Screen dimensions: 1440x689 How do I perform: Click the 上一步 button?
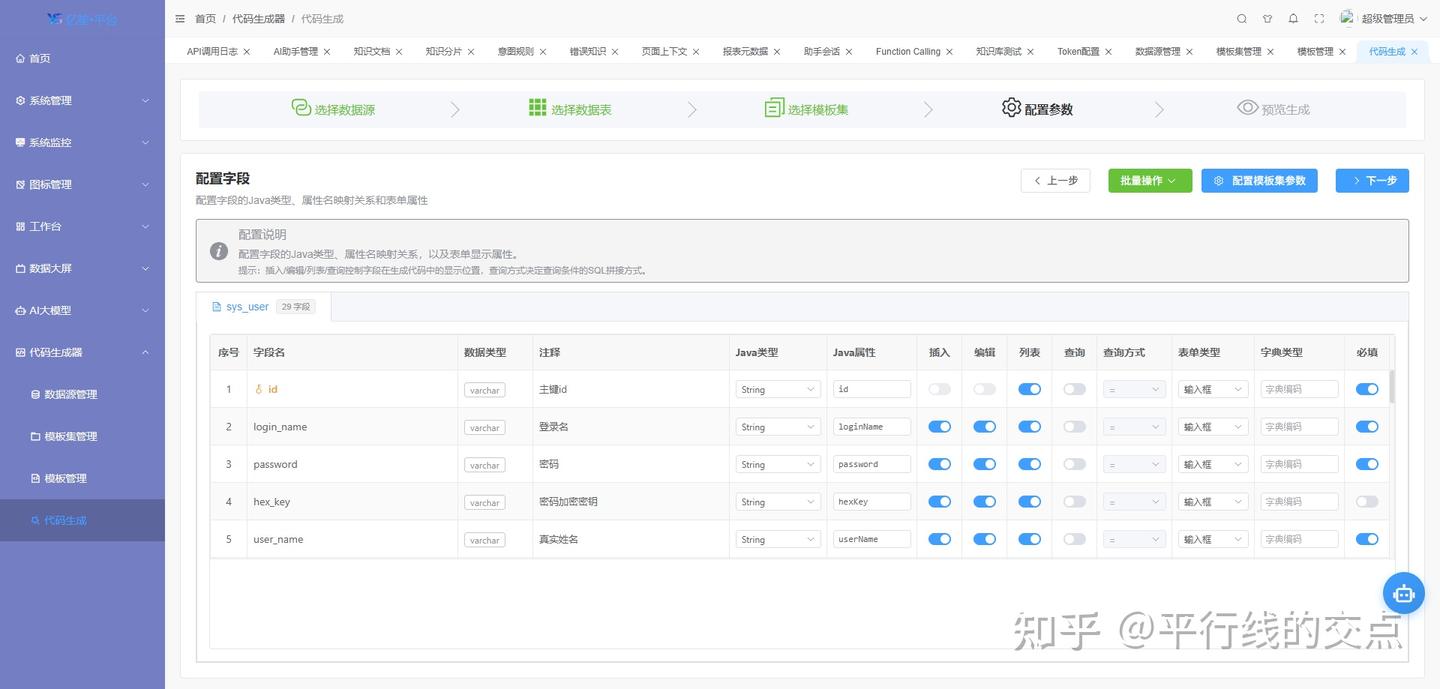click(1055, 181)
